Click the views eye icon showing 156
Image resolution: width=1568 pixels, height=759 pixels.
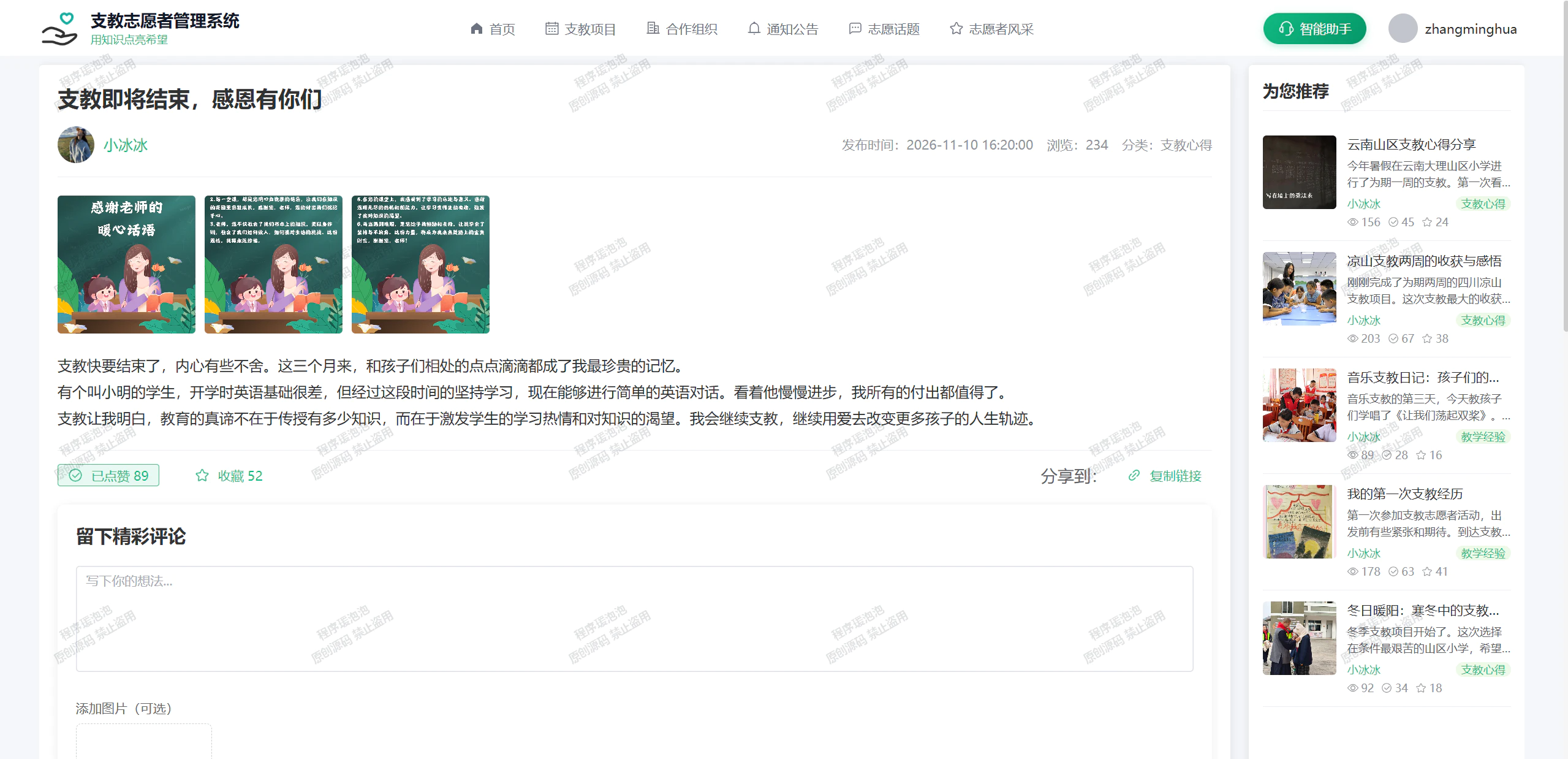[x=1353, y=222]
